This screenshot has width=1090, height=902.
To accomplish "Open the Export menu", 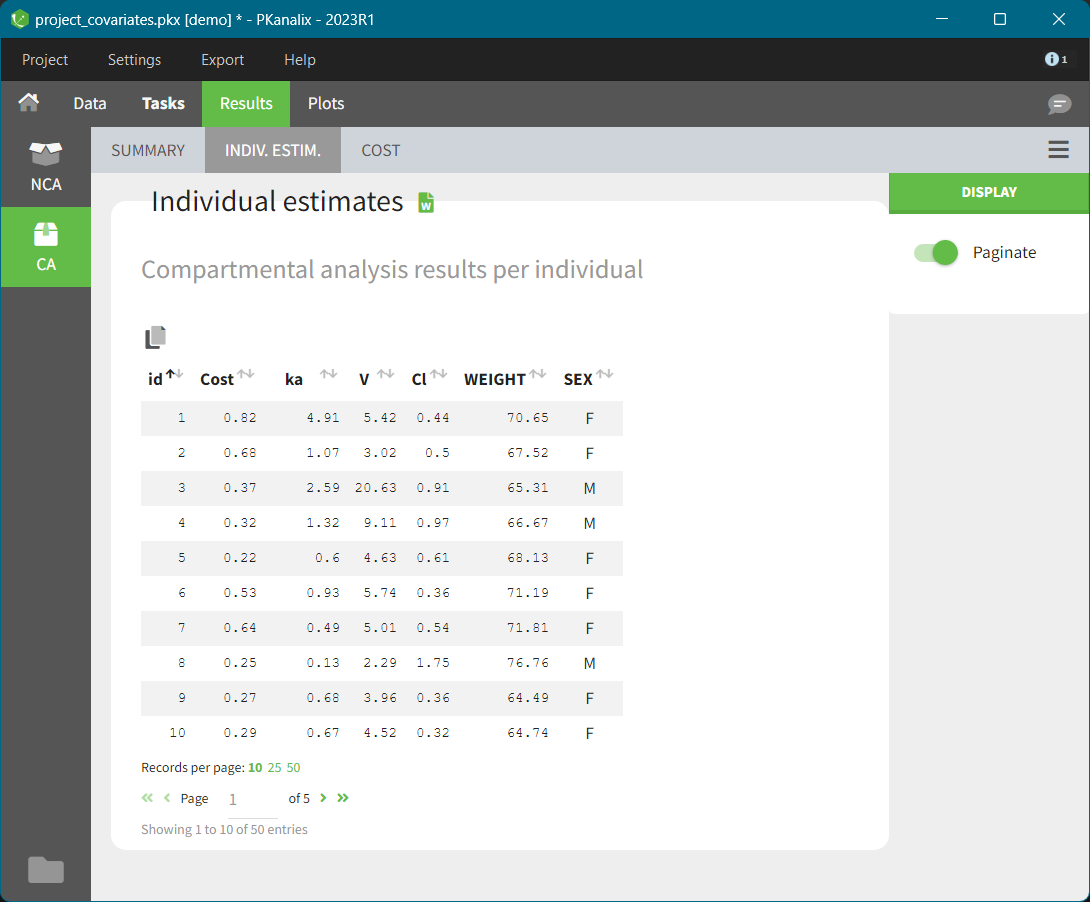I will point(222,60).
